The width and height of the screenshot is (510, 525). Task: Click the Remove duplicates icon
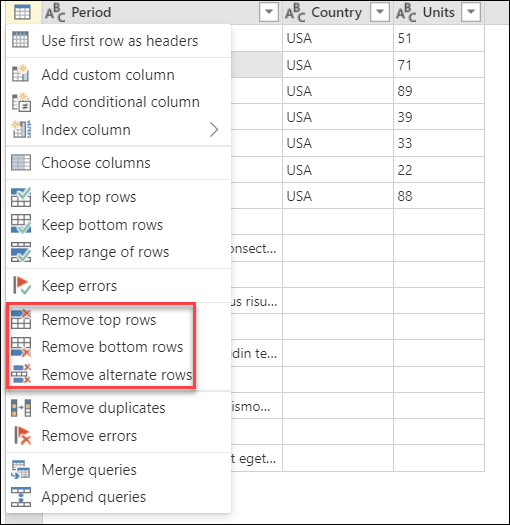click(x=21, y=408)
